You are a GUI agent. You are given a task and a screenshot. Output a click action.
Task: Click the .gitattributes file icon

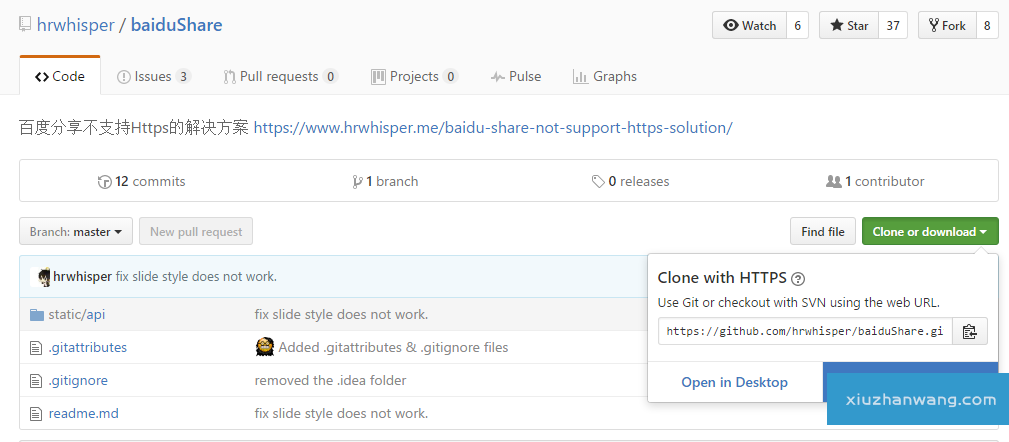click(x=37, y=348)
